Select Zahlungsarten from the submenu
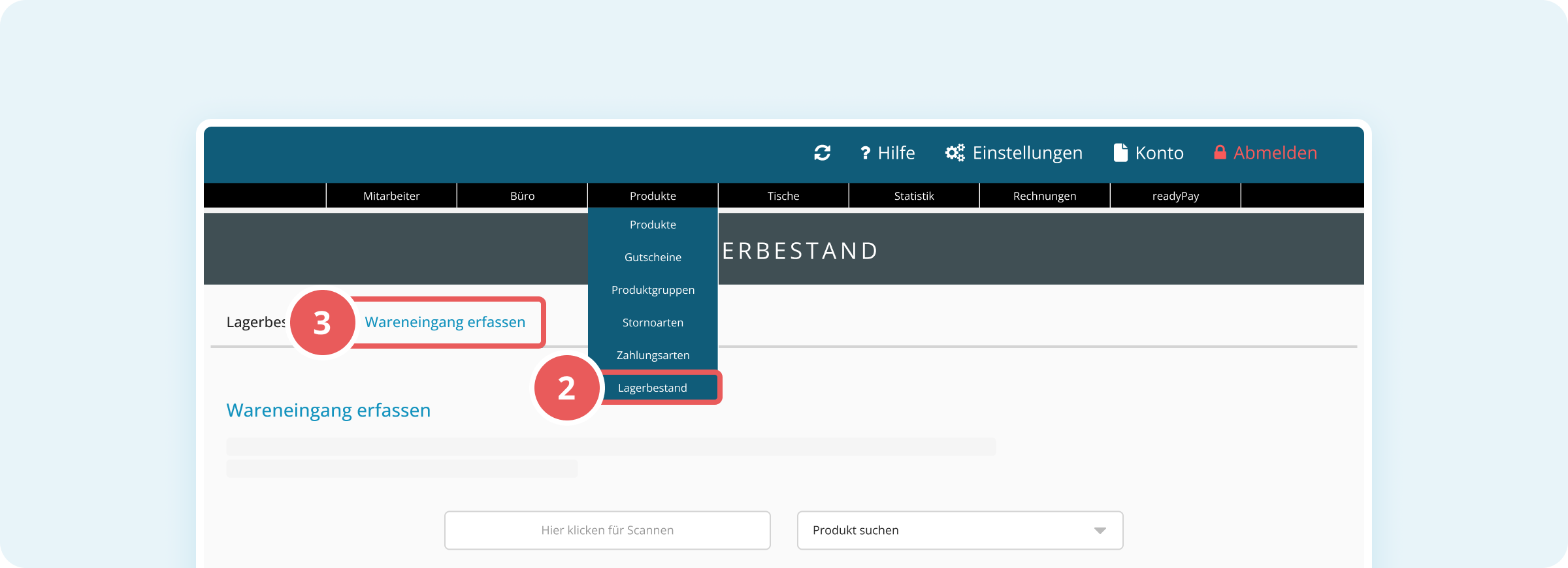This screenshot has height=568, width=1568. (x=653, y=355)
